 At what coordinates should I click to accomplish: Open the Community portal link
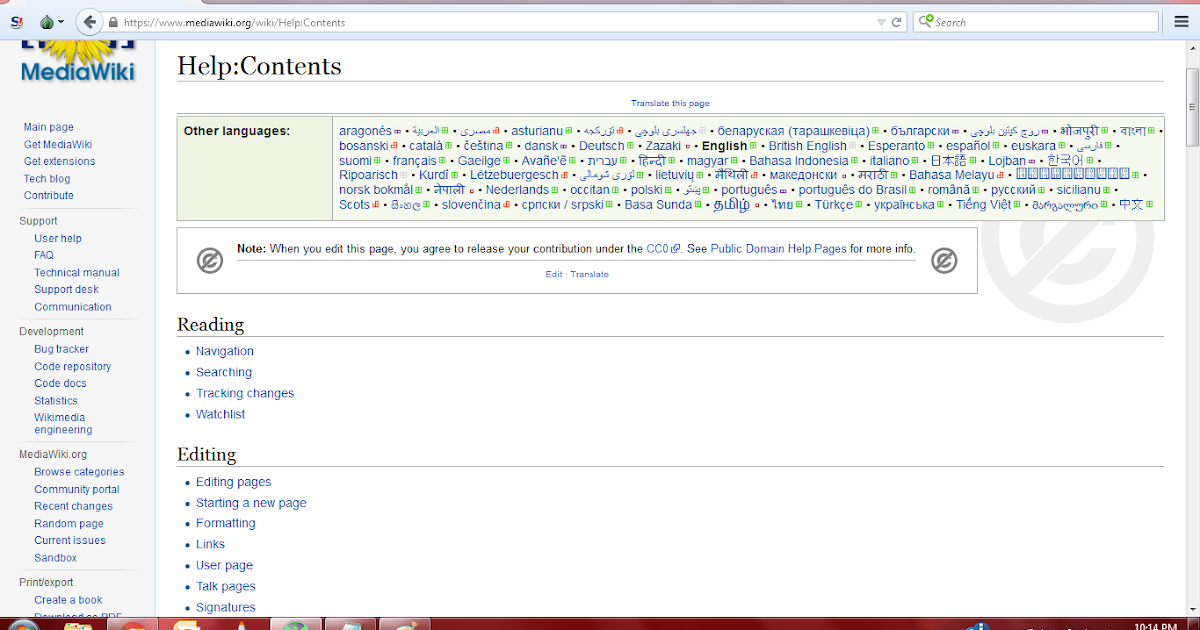pyautogui.click(x=77, y=489)
